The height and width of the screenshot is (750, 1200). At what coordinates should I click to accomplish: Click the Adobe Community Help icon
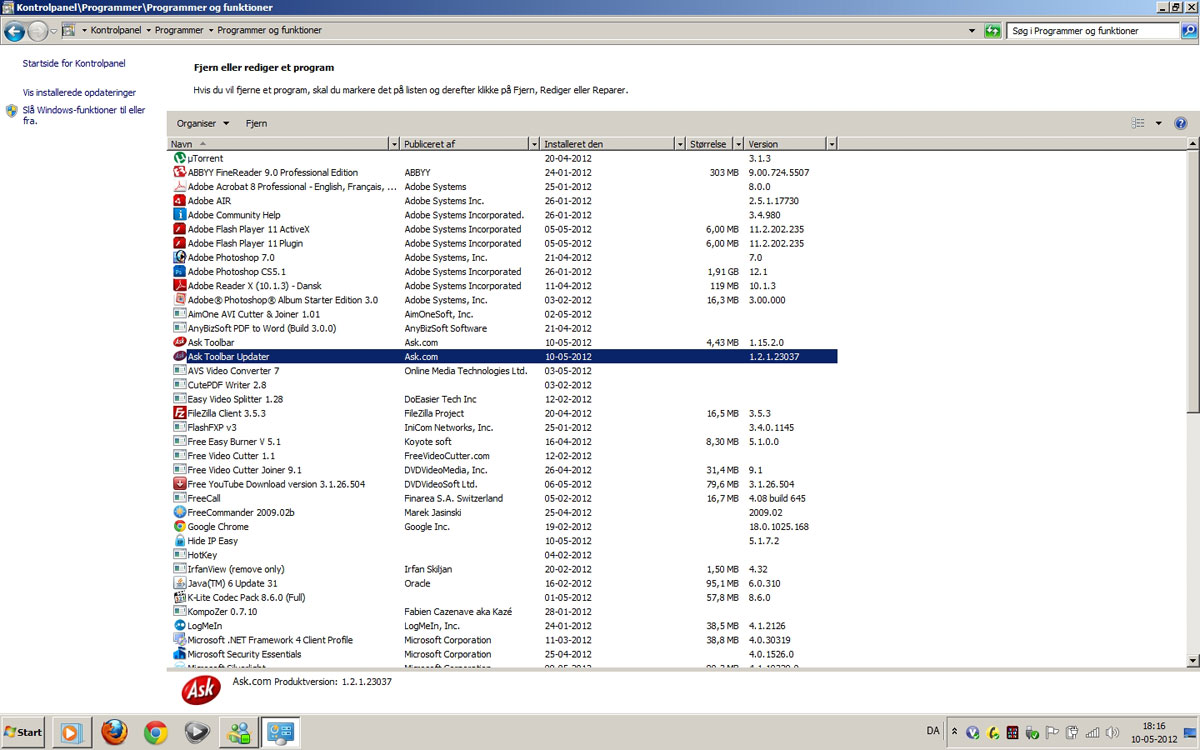coord(180,214)
